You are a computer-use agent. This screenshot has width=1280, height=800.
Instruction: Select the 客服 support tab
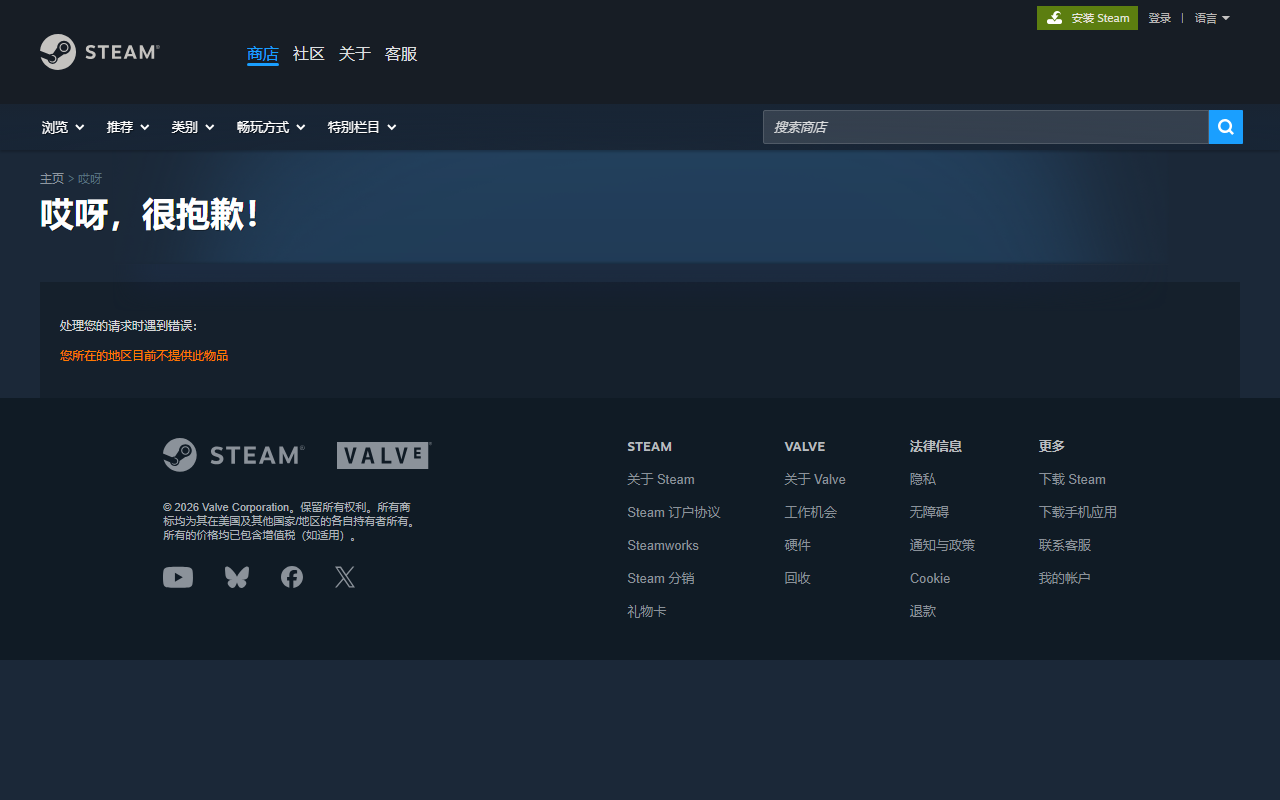(401, 54)
